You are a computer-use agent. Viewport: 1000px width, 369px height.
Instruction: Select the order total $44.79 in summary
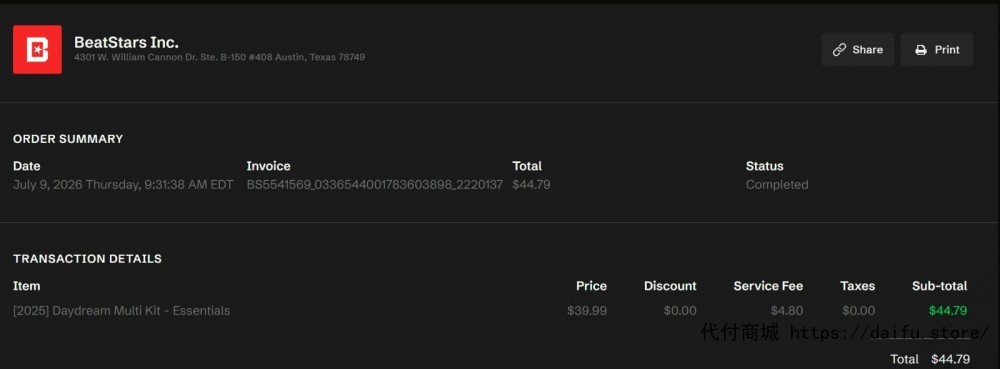click(531, 185)
